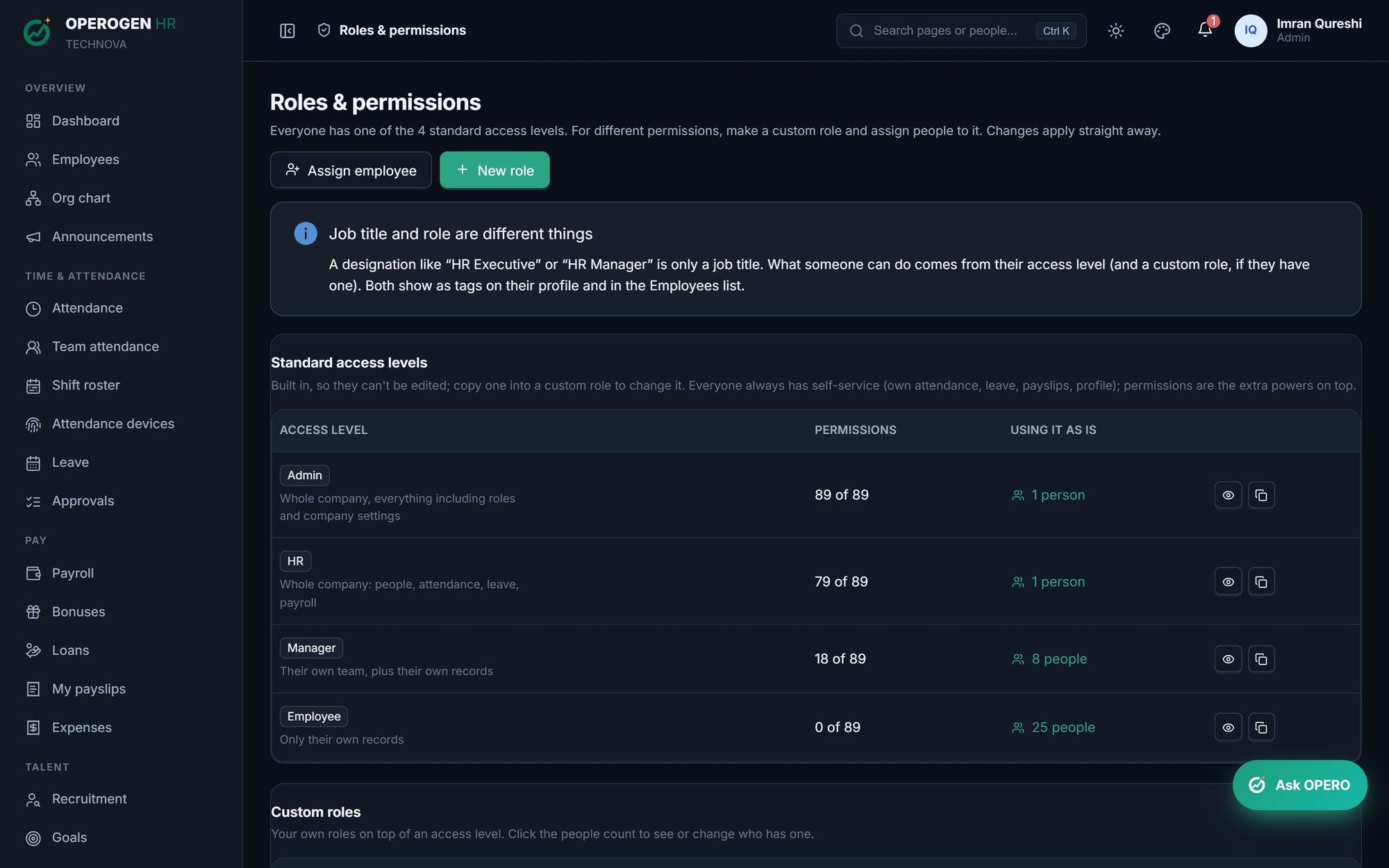Click the blue info icon in banner
Image resolution: width=1389 pixels, height=868 pixels.
coord(306,233)
